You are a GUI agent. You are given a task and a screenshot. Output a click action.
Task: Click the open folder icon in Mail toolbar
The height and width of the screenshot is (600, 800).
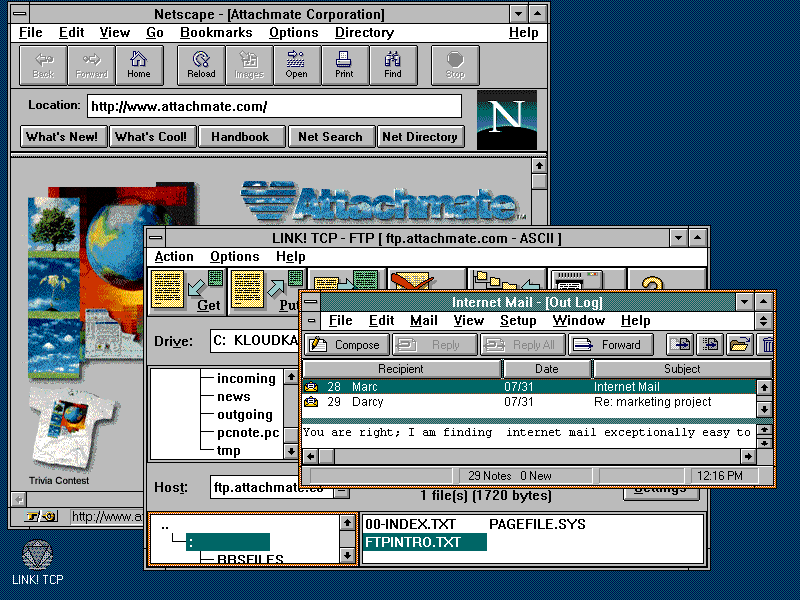pyautogui.click(x=739, y=345)
